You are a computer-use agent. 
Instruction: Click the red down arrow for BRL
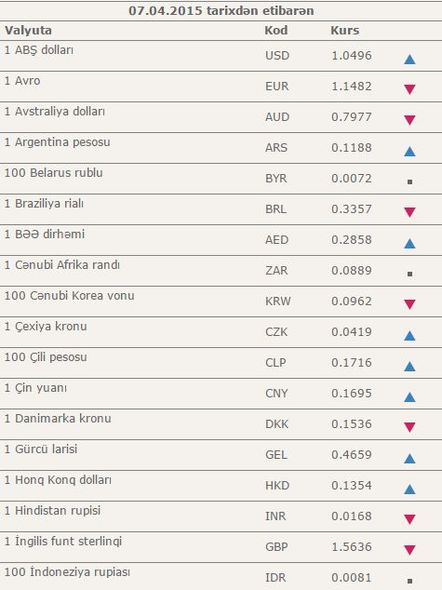[x=410, y=212]
